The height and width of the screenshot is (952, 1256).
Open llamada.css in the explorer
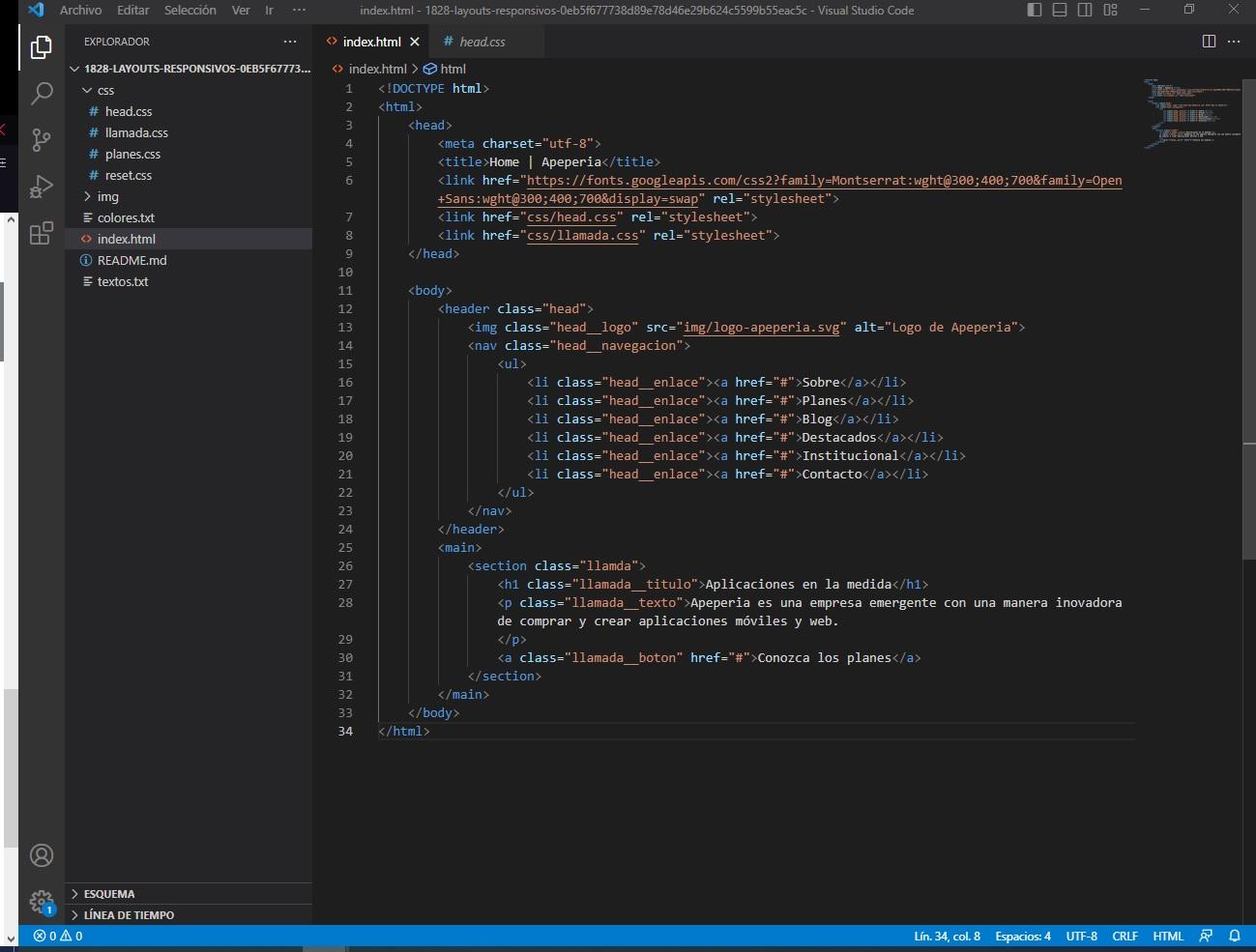click(x=189, y=132)
